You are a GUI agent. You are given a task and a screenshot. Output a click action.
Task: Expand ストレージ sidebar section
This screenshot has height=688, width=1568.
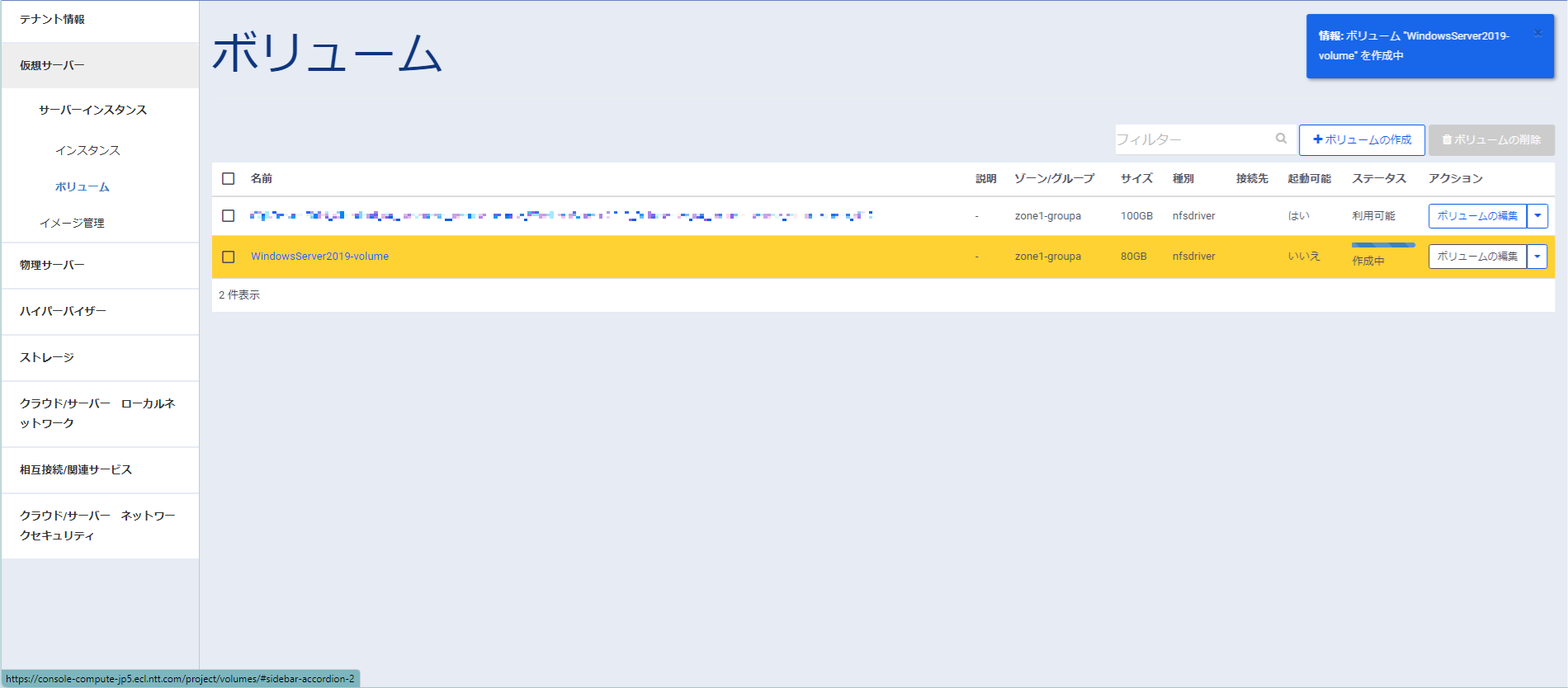(100, 358)
